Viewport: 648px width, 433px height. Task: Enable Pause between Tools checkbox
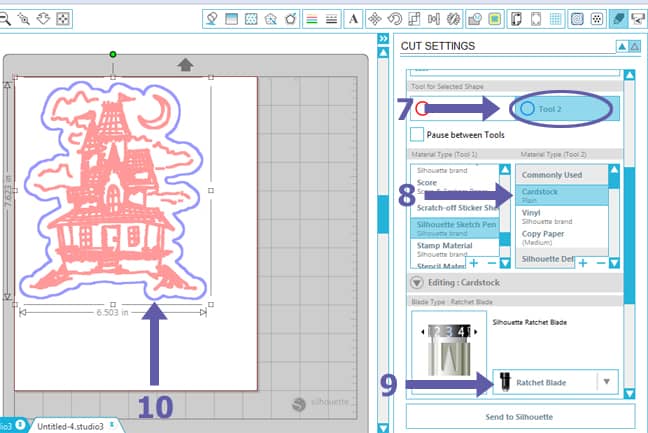(x=417, y=135)
